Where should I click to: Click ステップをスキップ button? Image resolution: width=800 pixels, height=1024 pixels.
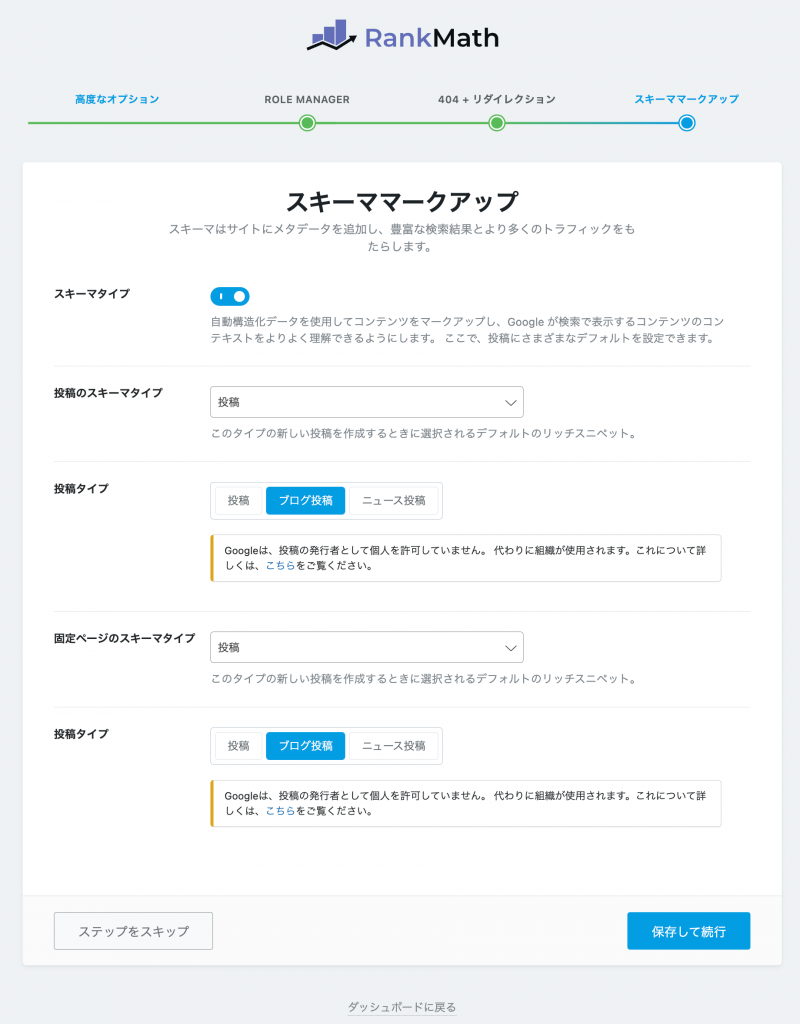coord(133,931)
